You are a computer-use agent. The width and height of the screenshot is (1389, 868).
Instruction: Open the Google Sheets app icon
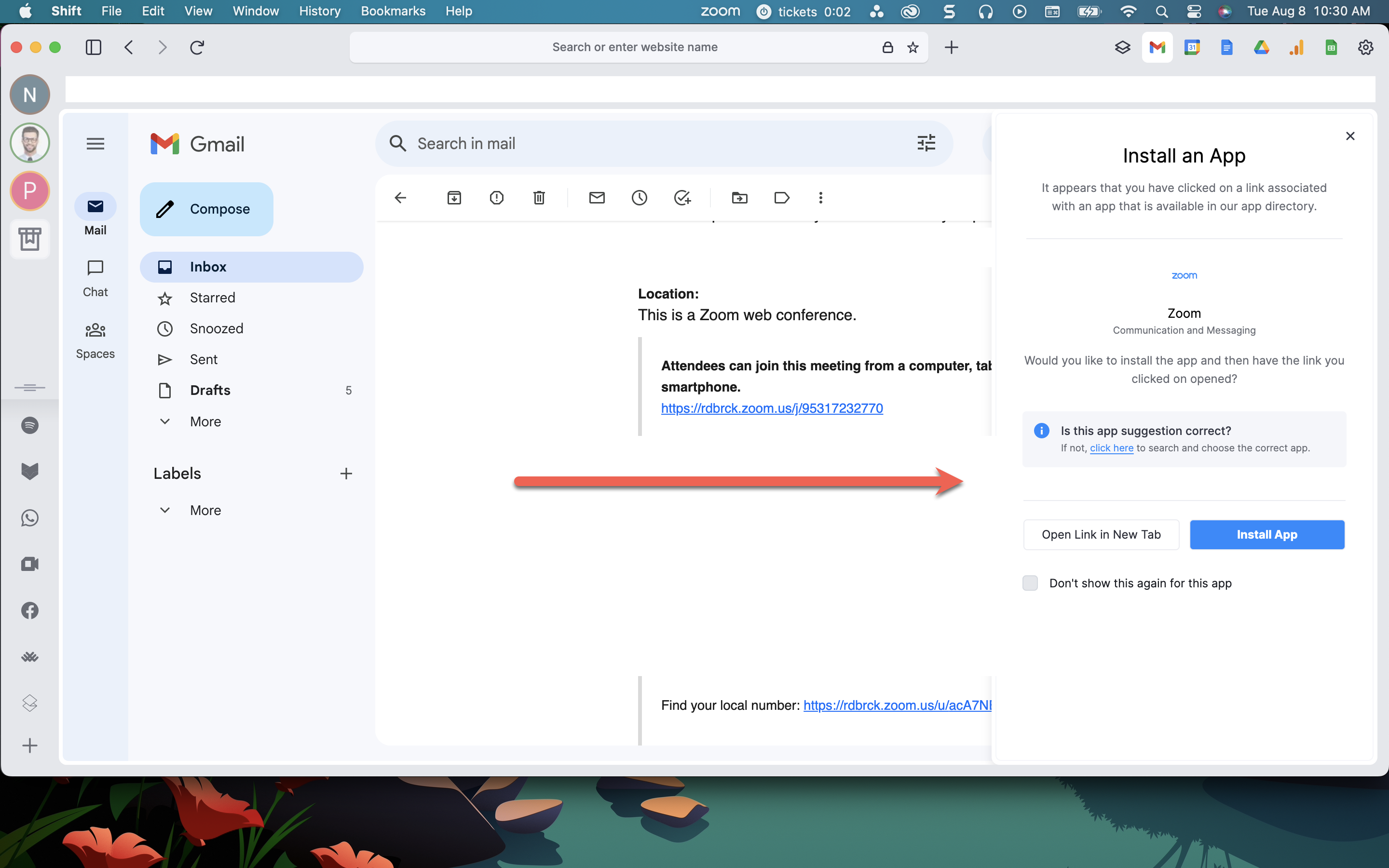tap(1332, 47)
